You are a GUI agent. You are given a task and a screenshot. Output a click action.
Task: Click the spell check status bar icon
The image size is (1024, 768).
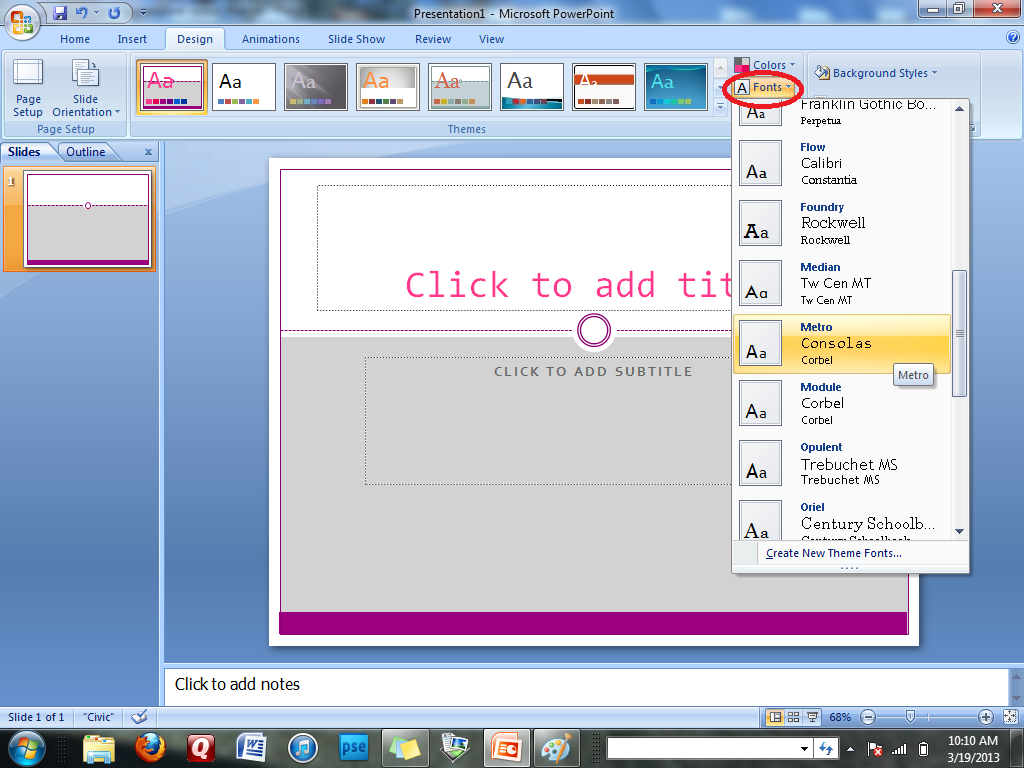click(139, 717)
